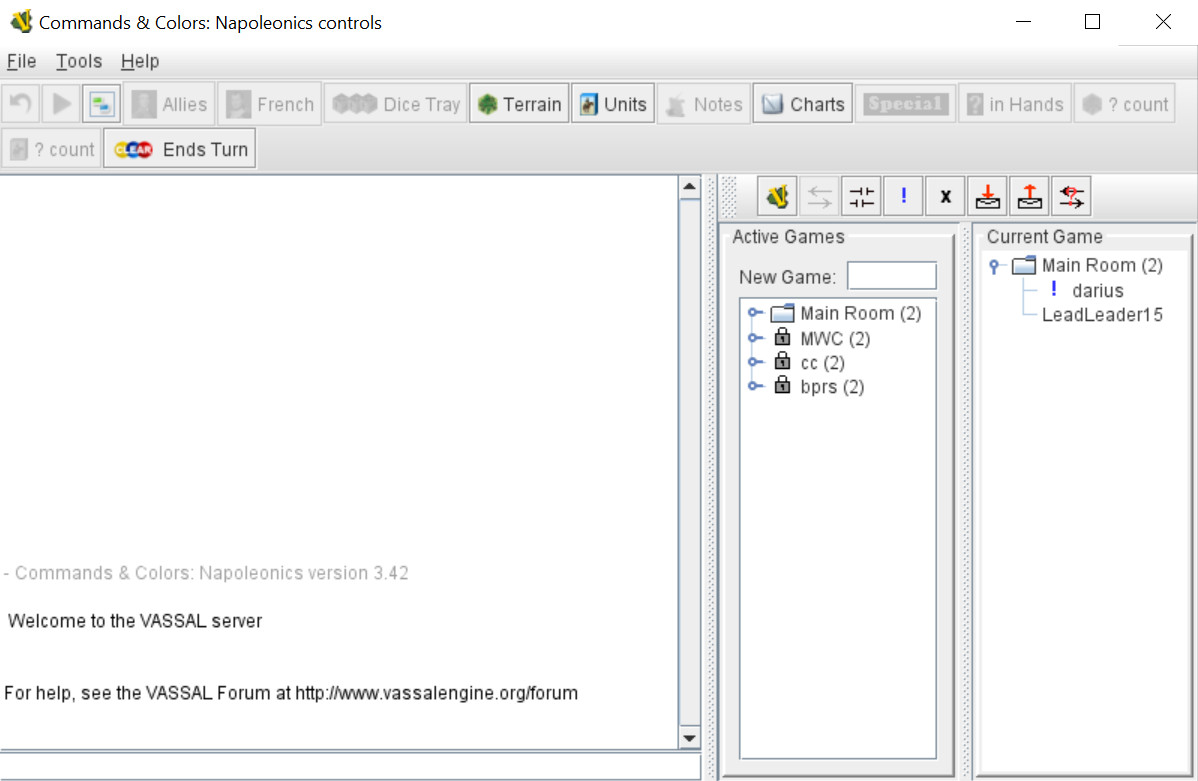
Task: Click the card ? count button
Action: [51, 148]
